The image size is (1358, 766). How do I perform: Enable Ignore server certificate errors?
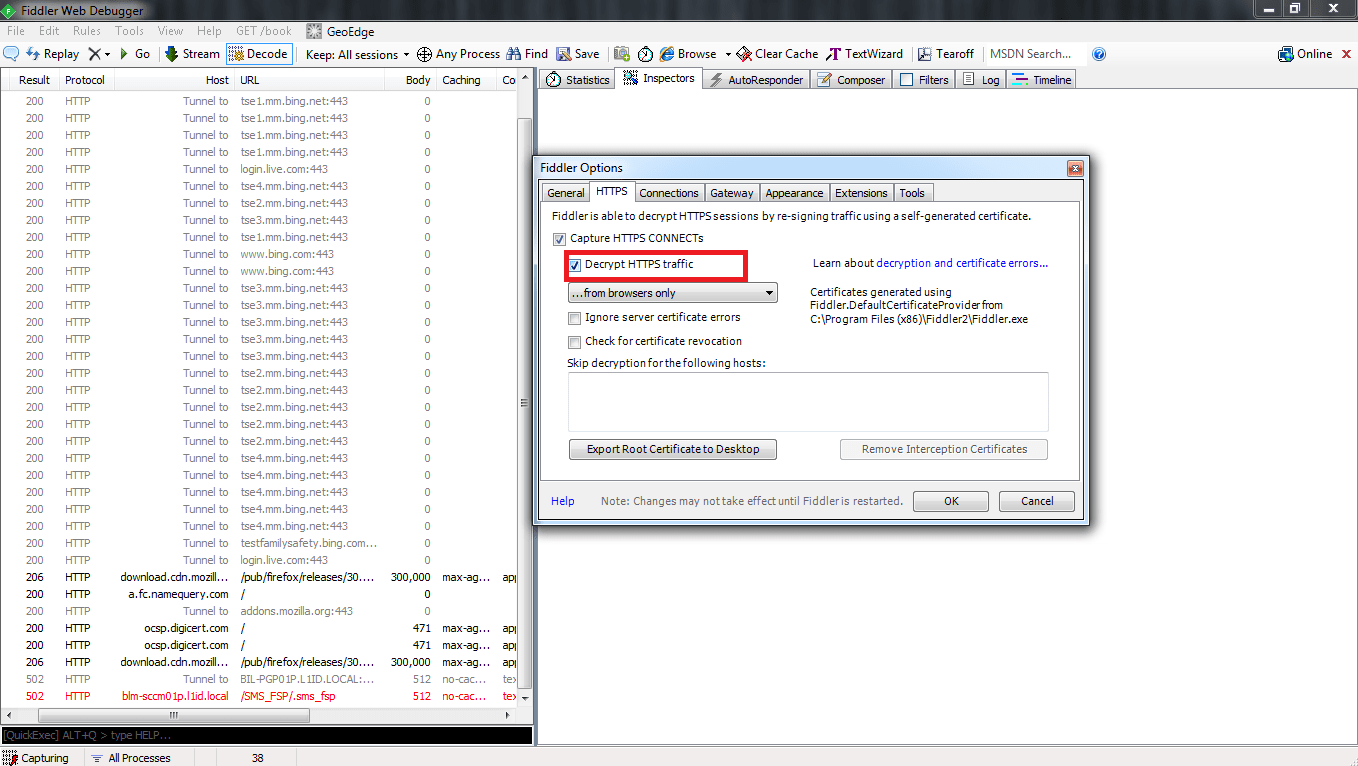click(x=574, y=318)
